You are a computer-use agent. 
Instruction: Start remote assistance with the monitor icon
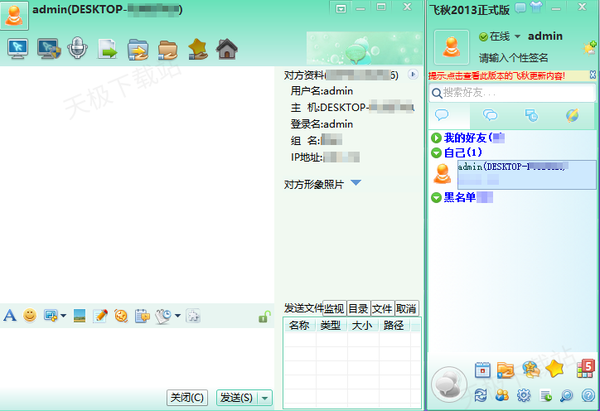18,49
